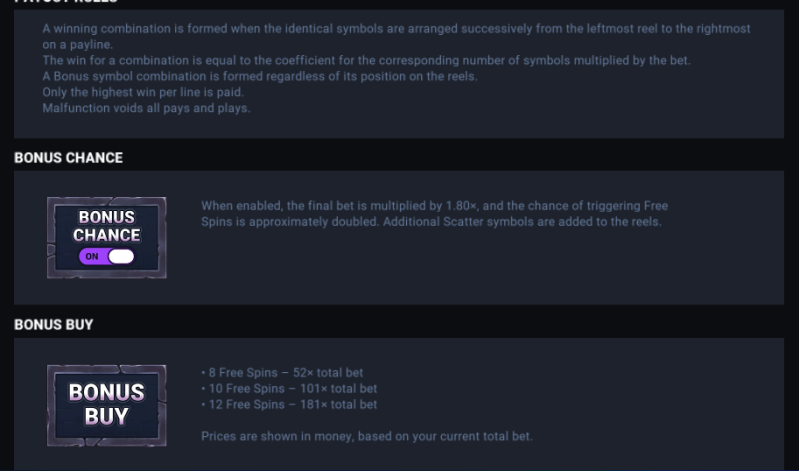The width and height of the screenshot is (799, 471).
Task: Click the 'win for a combination' coefficient rule
Action: point(366,61)
